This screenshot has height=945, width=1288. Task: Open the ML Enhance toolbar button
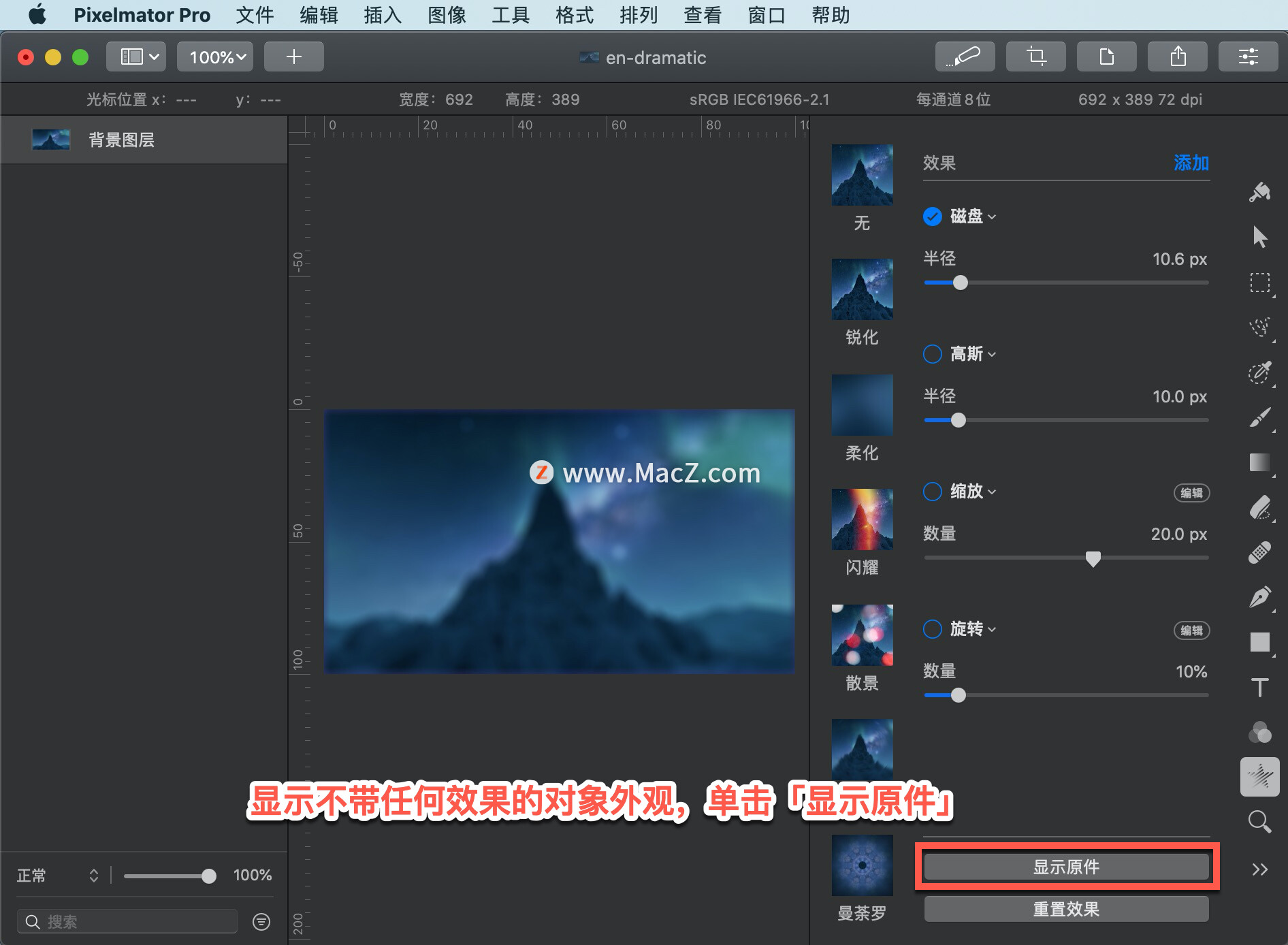tap(965, 57)
